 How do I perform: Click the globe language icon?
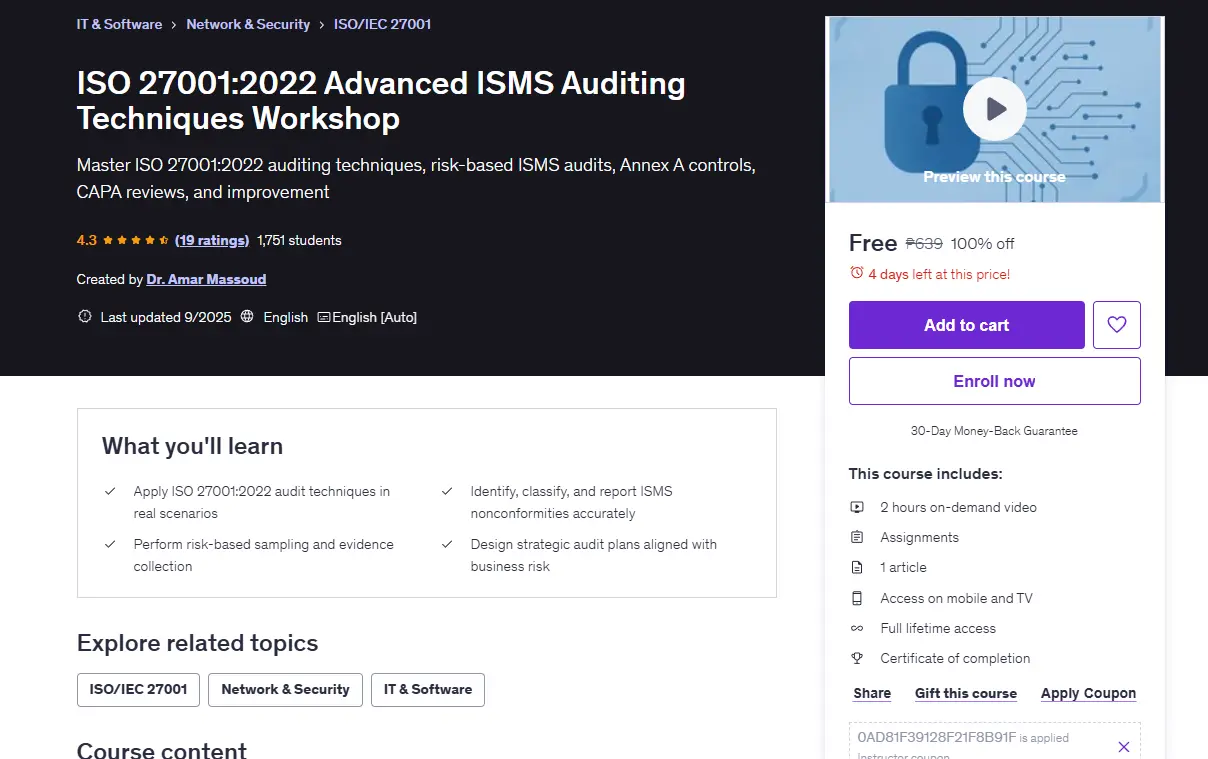click(247, 317)
